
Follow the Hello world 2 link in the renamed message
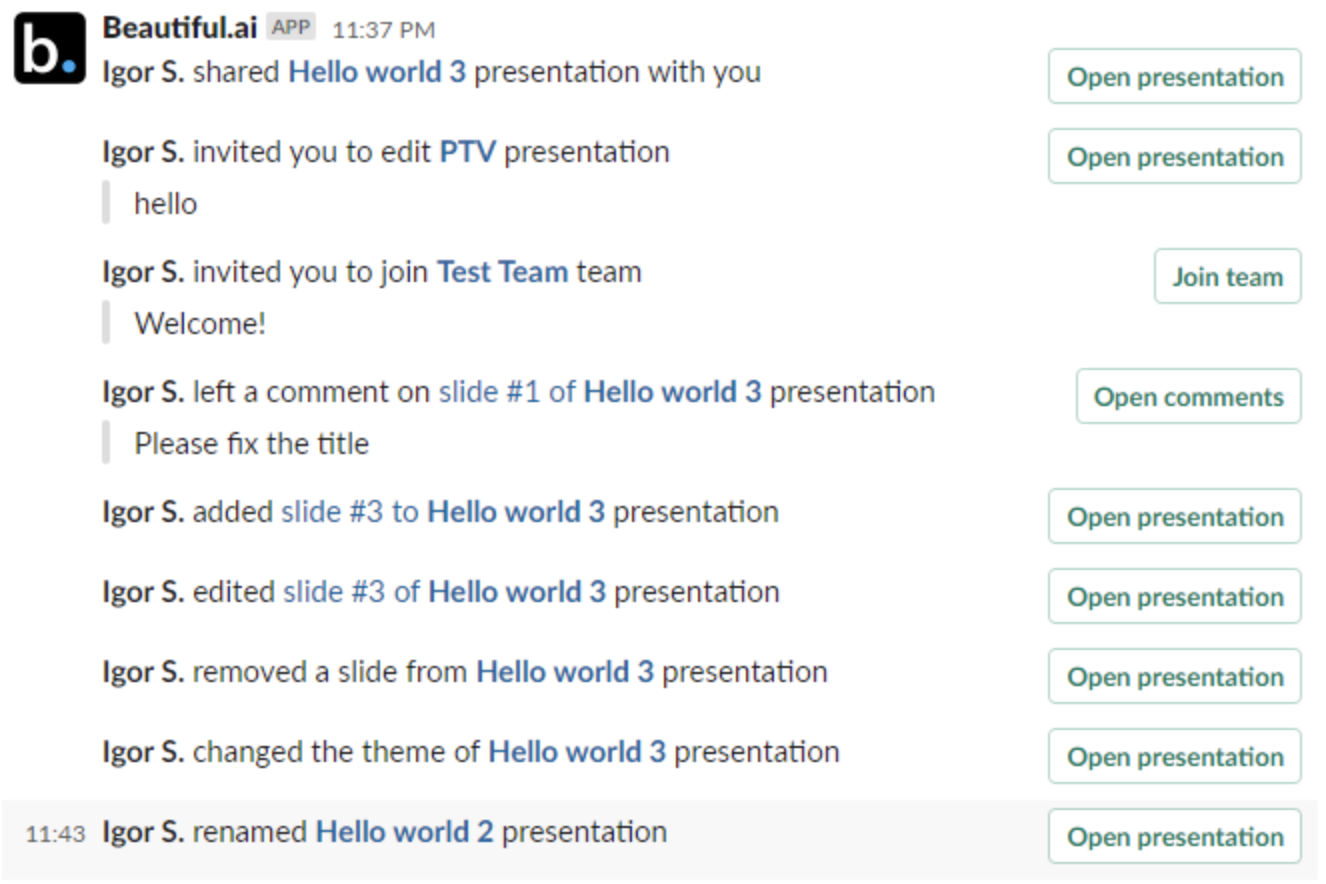(x=405, y=832)
